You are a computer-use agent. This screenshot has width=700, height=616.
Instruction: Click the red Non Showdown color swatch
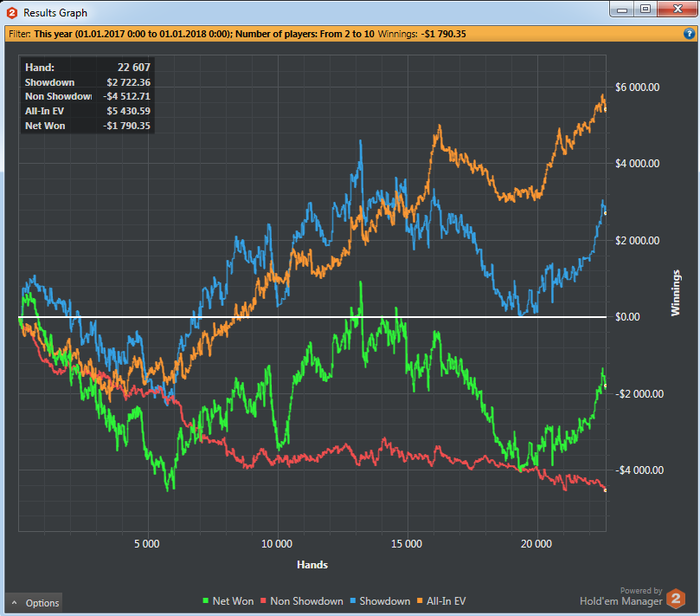click(263, 601)
